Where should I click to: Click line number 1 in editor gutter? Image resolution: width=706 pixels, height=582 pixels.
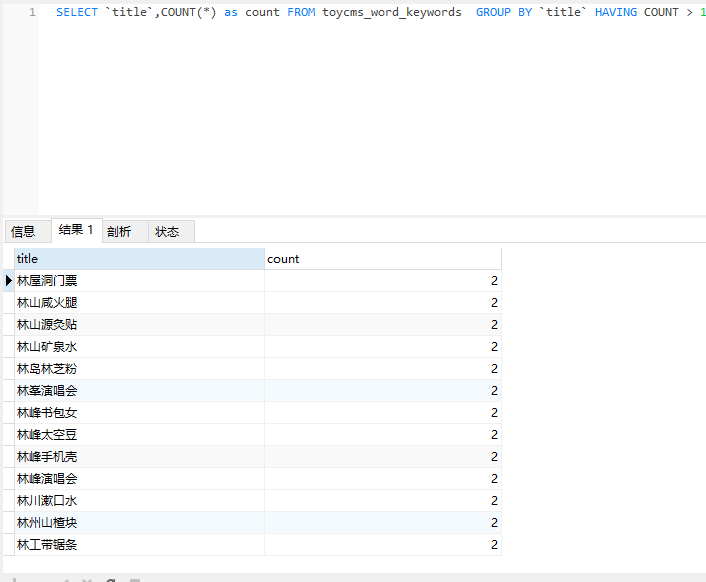(x=32, y=12)
